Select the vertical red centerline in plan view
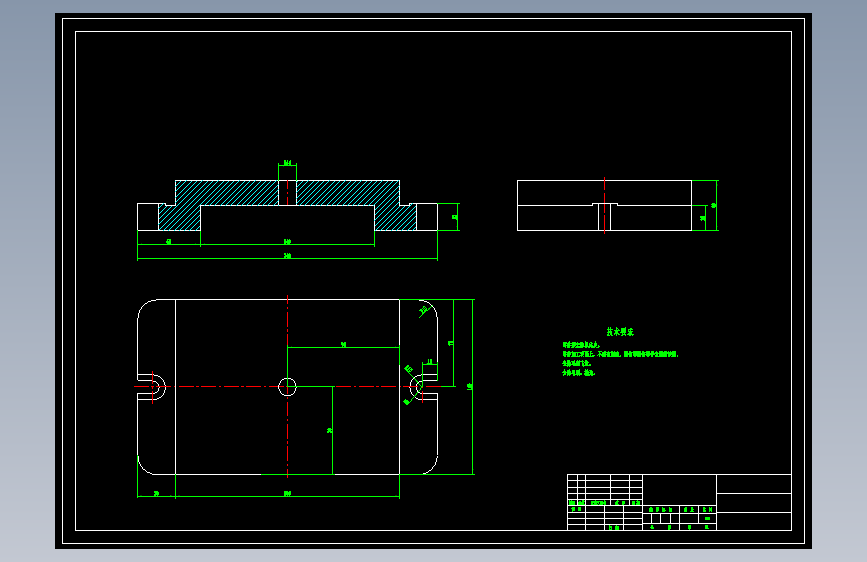This screenshot has height=562, width=867. pyautogui.click(x=288, y=387)
